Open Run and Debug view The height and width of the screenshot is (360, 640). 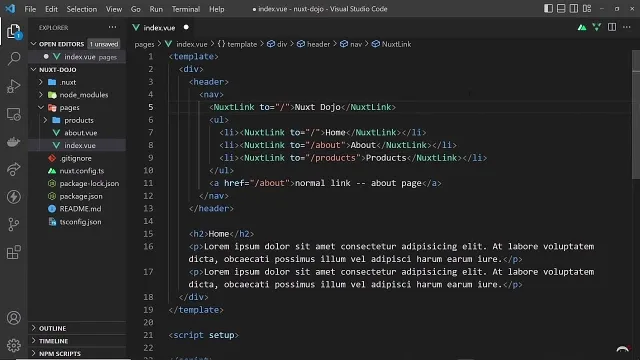pos(13,86)
